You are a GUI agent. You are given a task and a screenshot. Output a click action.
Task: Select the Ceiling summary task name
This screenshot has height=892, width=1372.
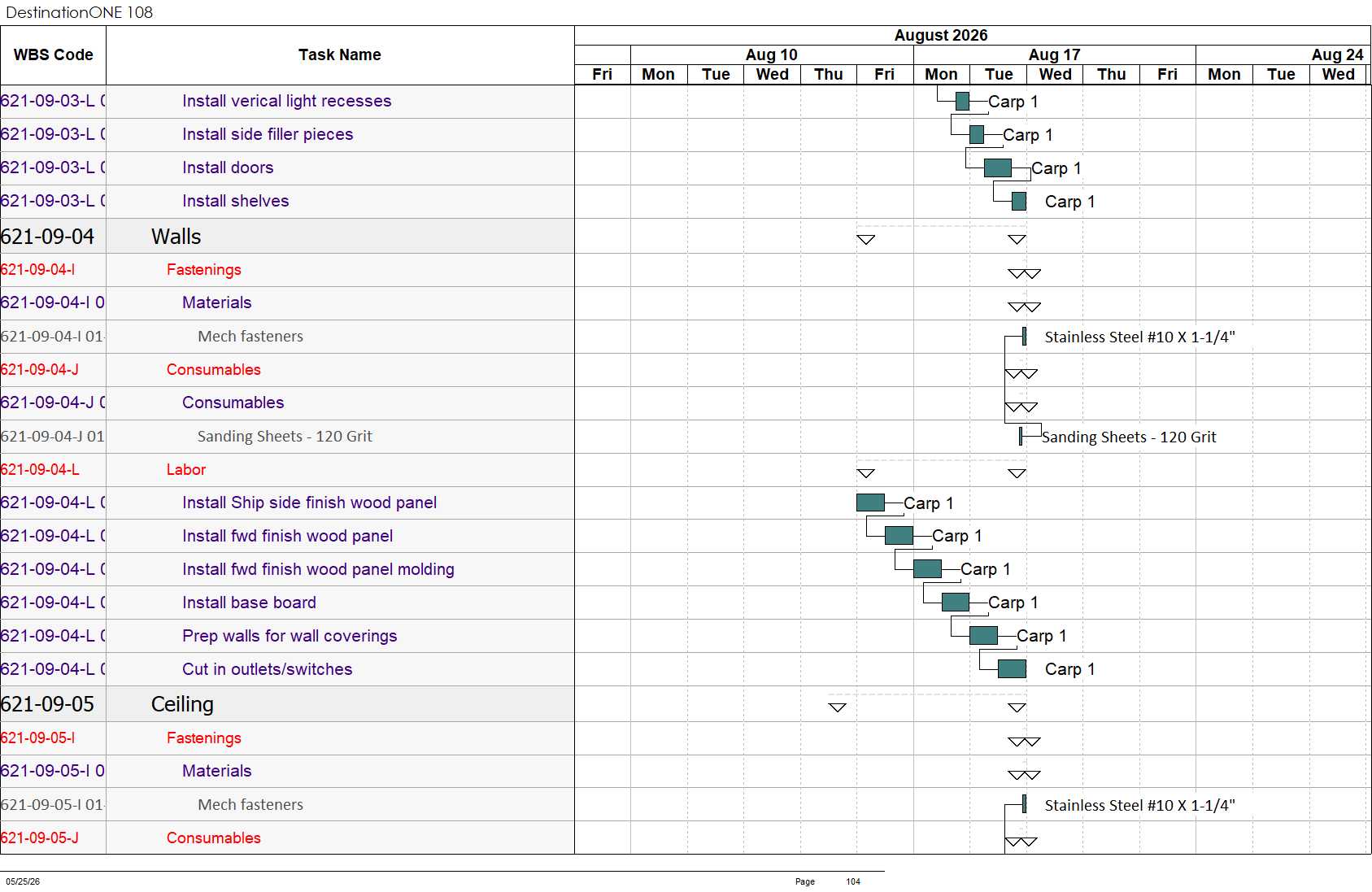(x=182, y=704)
